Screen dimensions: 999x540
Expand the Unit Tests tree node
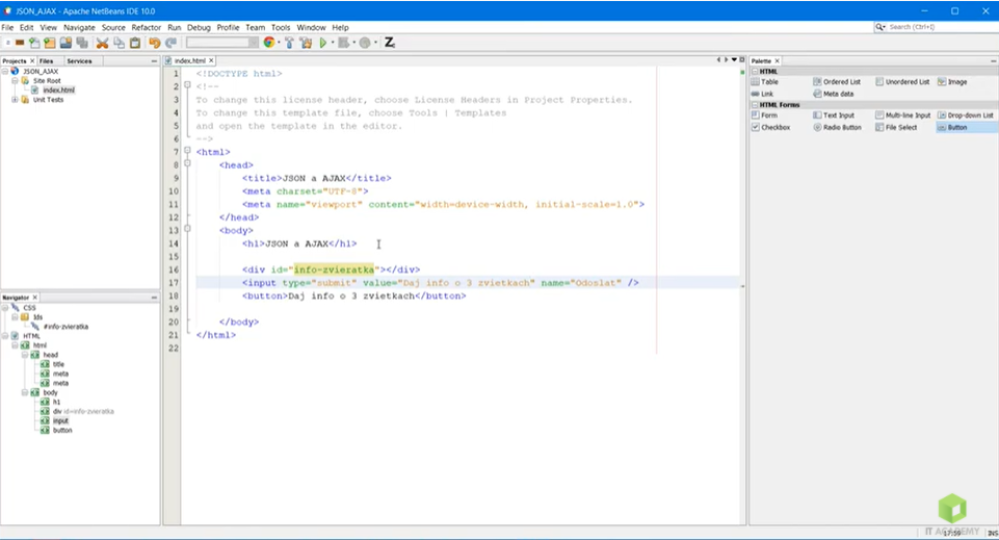tap(14, 100)
